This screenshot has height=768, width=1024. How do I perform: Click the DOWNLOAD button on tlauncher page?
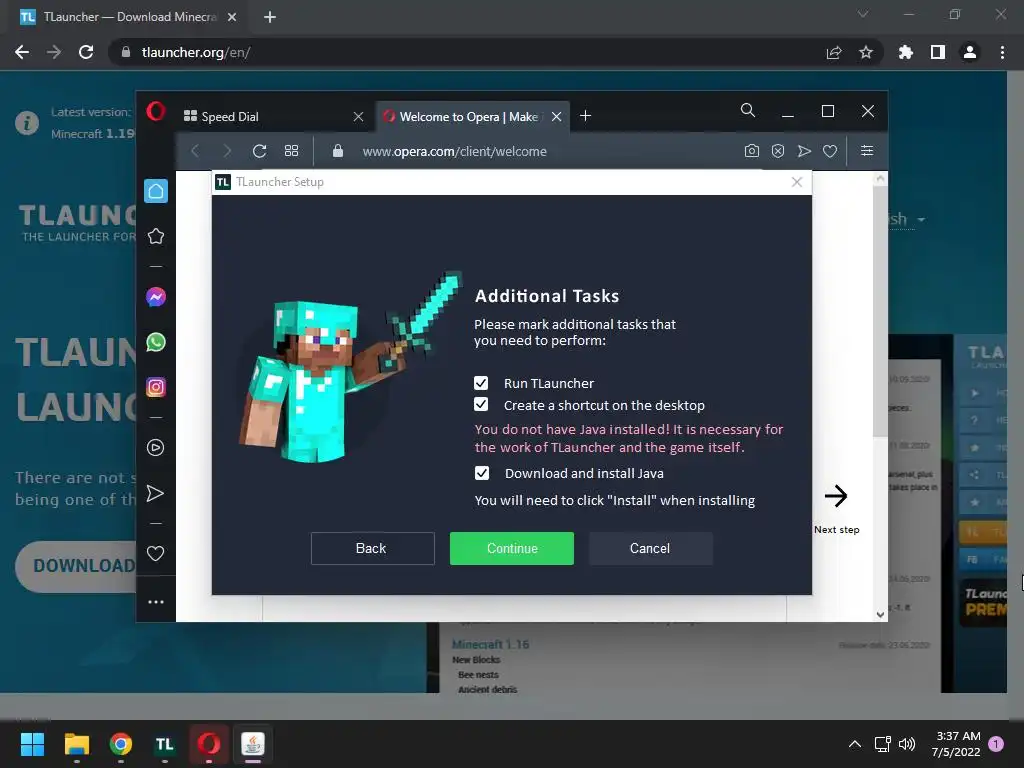click(77, 566)
